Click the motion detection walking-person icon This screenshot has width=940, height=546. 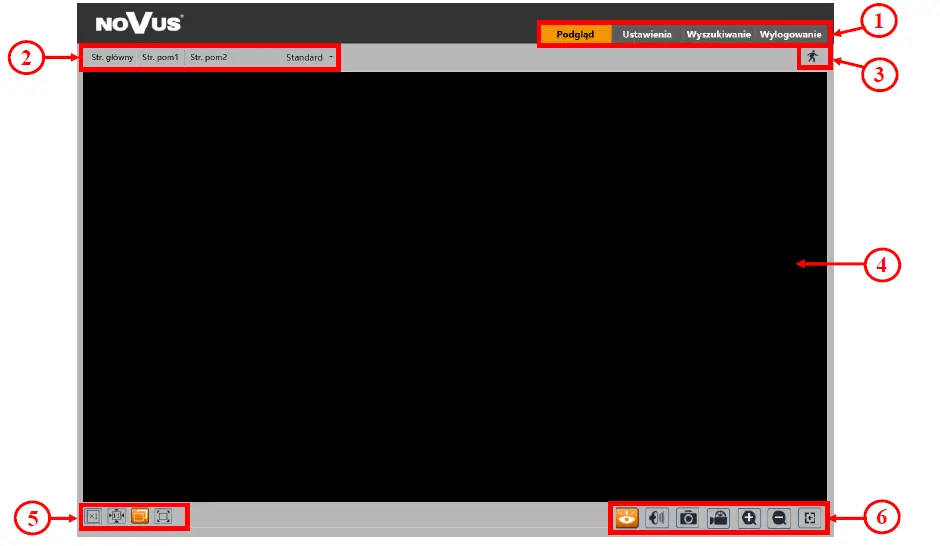[813, 57]
